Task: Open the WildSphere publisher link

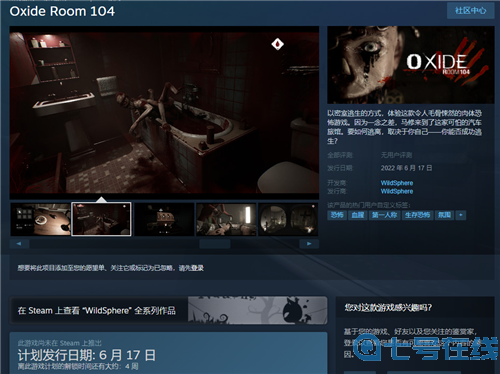Action: coord(397,191)
